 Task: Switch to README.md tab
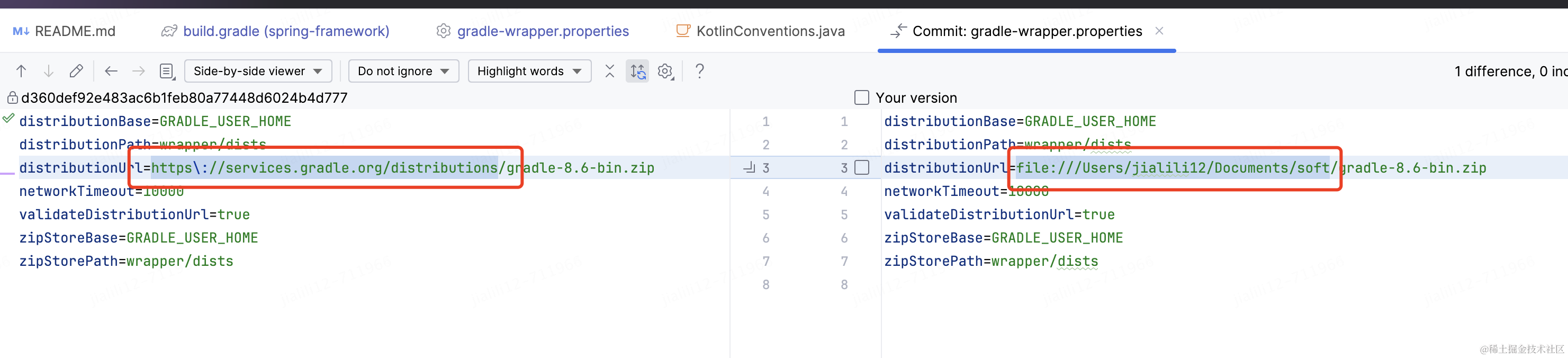coord(64,31)
